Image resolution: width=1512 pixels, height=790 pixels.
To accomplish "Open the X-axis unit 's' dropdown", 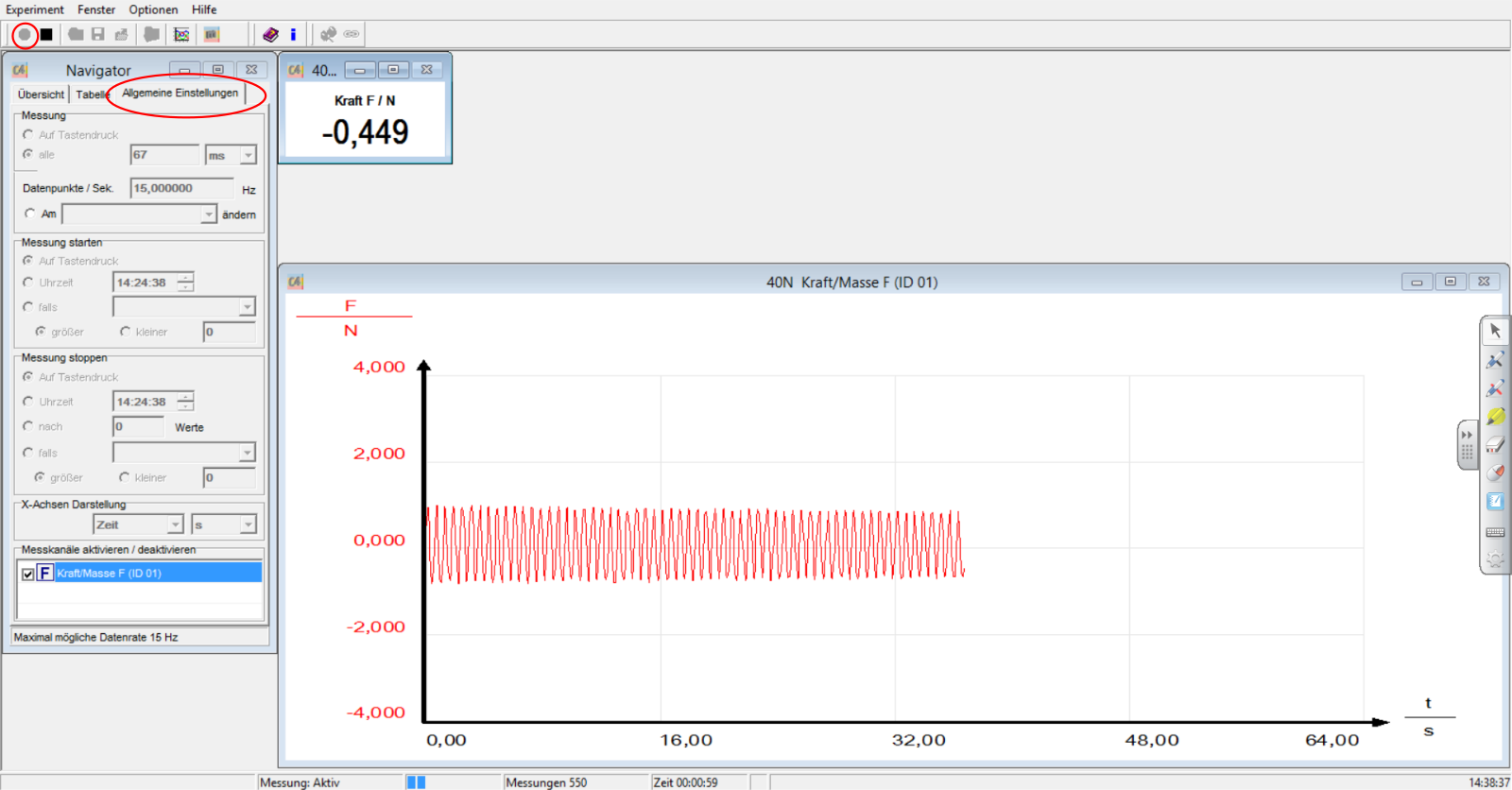I will (248, 524).
